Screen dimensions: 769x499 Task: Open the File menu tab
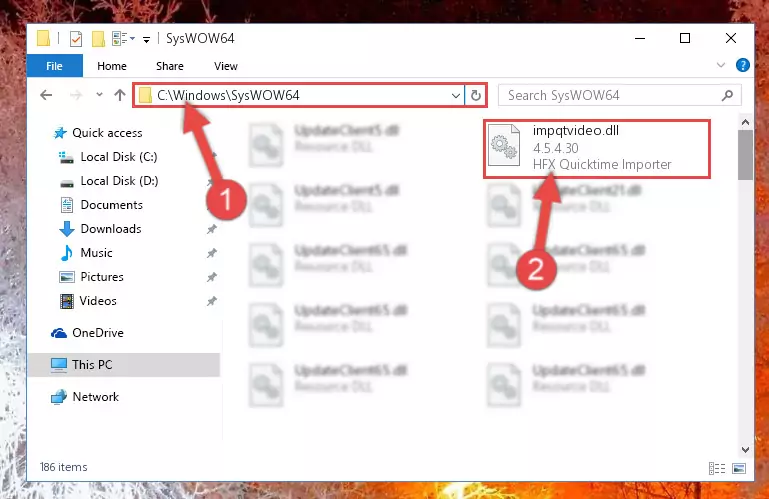coord(54,66)
